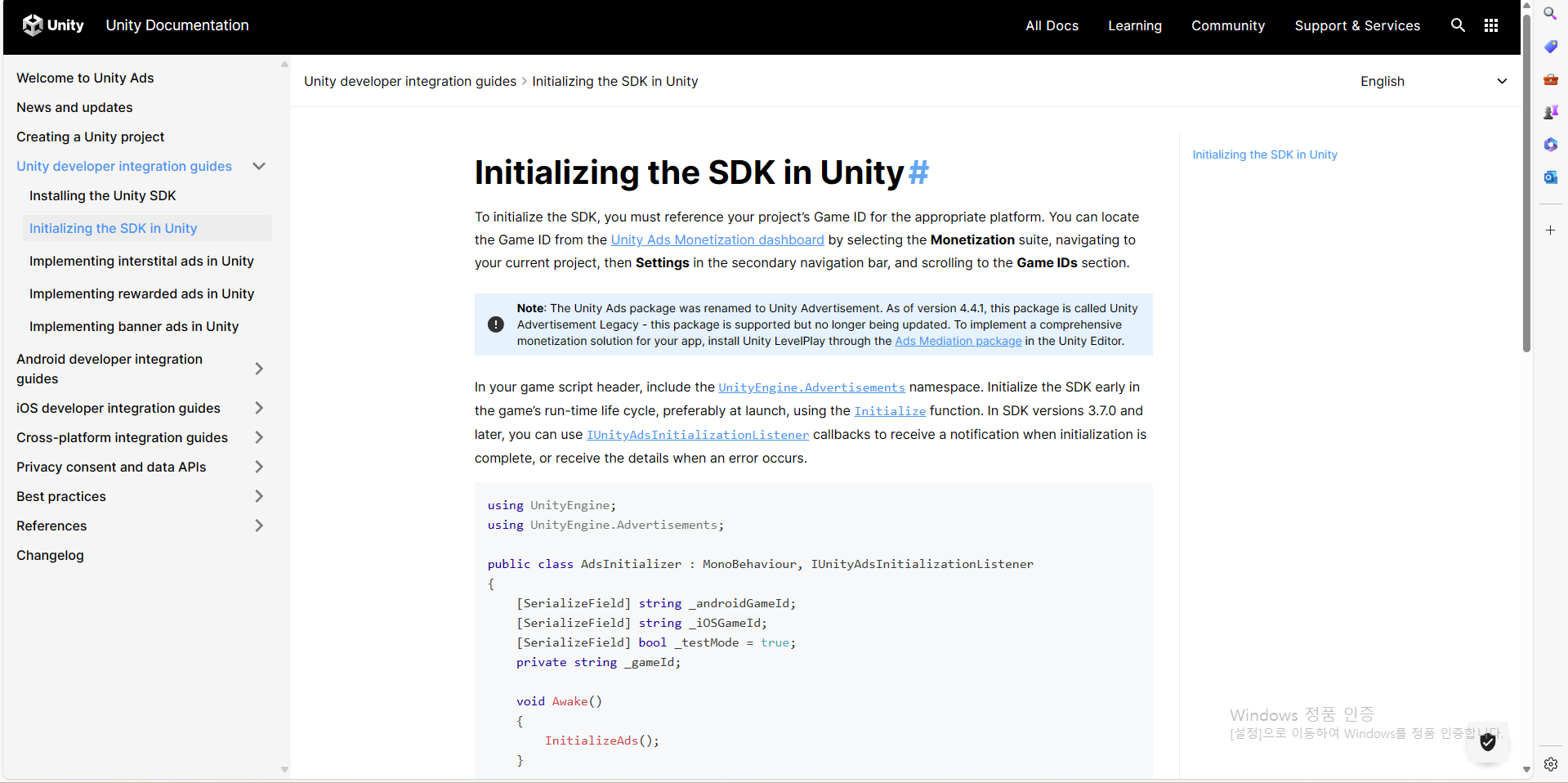1568x783 pixels.
Task: Click the Initialize function link
Action: click(x=890, y=411)
